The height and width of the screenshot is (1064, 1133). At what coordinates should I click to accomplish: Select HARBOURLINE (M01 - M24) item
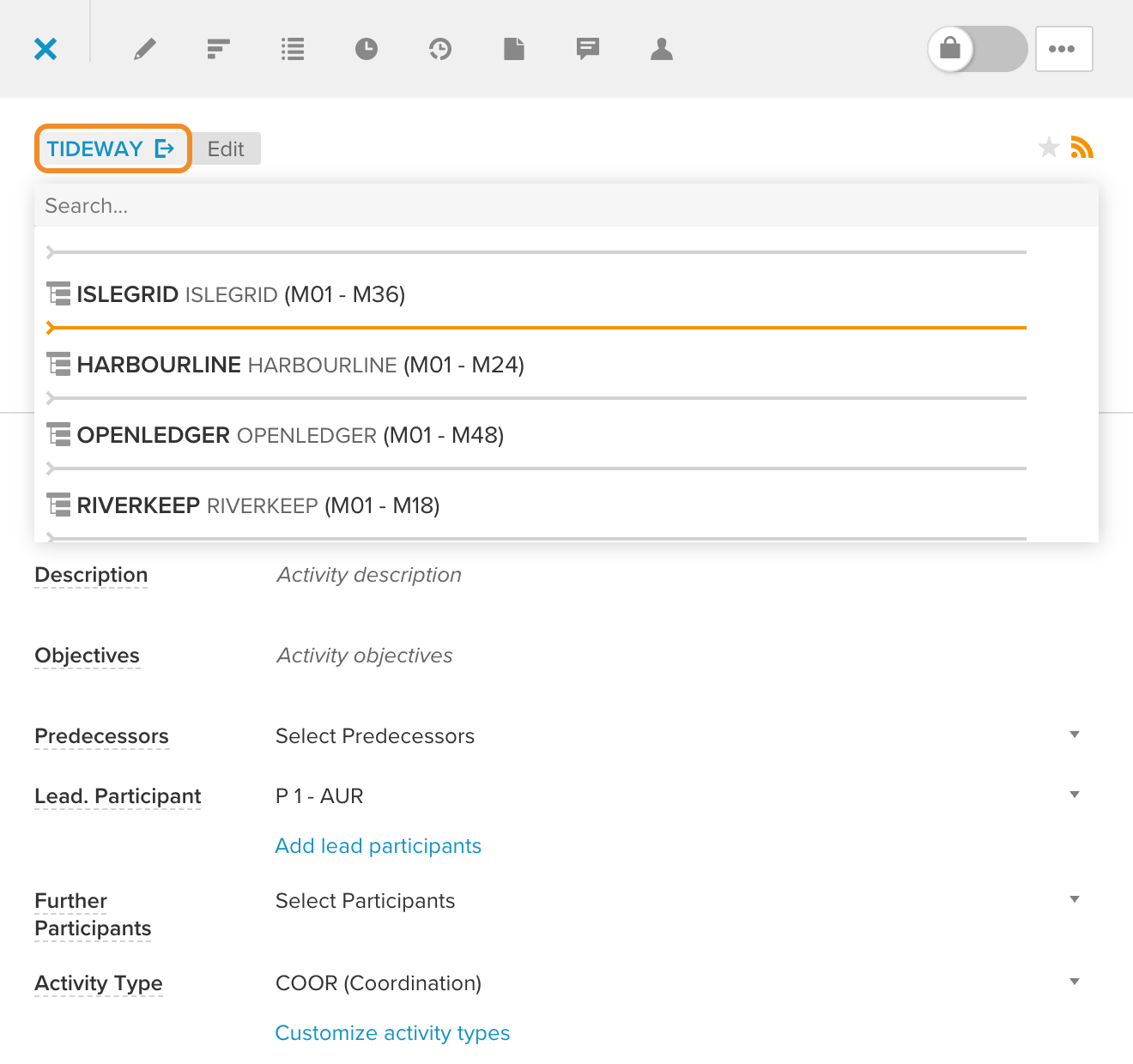(x=537, y=365)
